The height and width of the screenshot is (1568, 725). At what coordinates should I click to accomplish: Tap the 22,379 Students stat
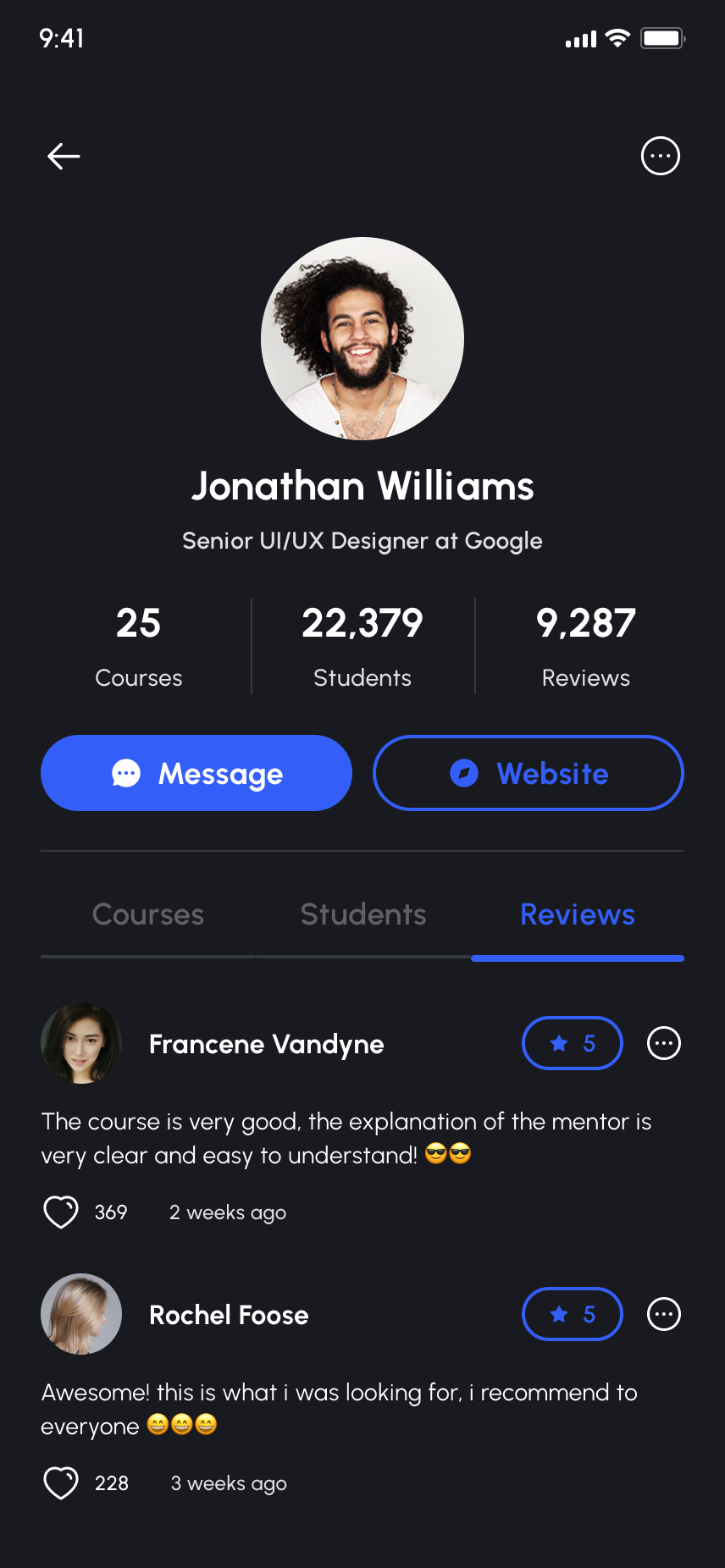[x=362, y=645]
